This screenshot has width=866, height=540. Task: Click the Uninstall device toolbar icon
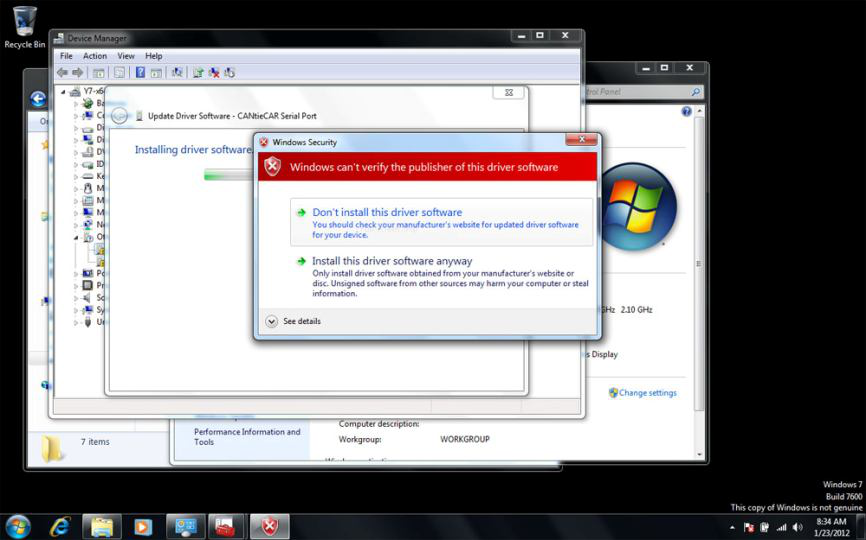[214, 72]
